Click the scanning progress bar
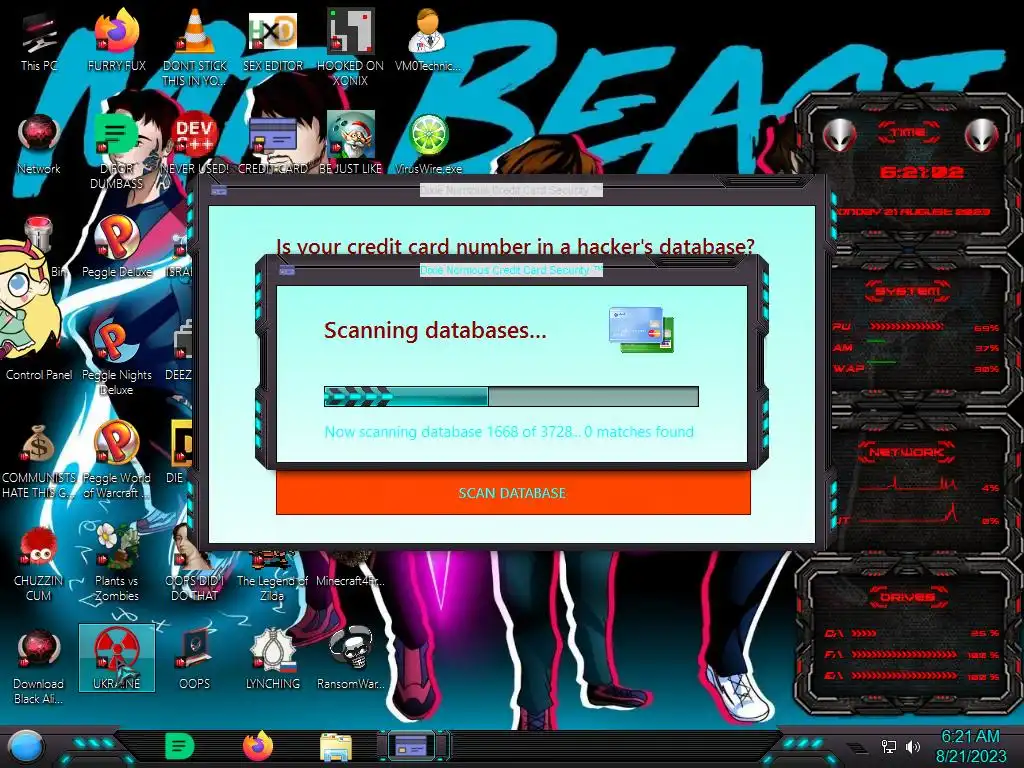The image size is (1024, 768). click(x=511, y=396)
